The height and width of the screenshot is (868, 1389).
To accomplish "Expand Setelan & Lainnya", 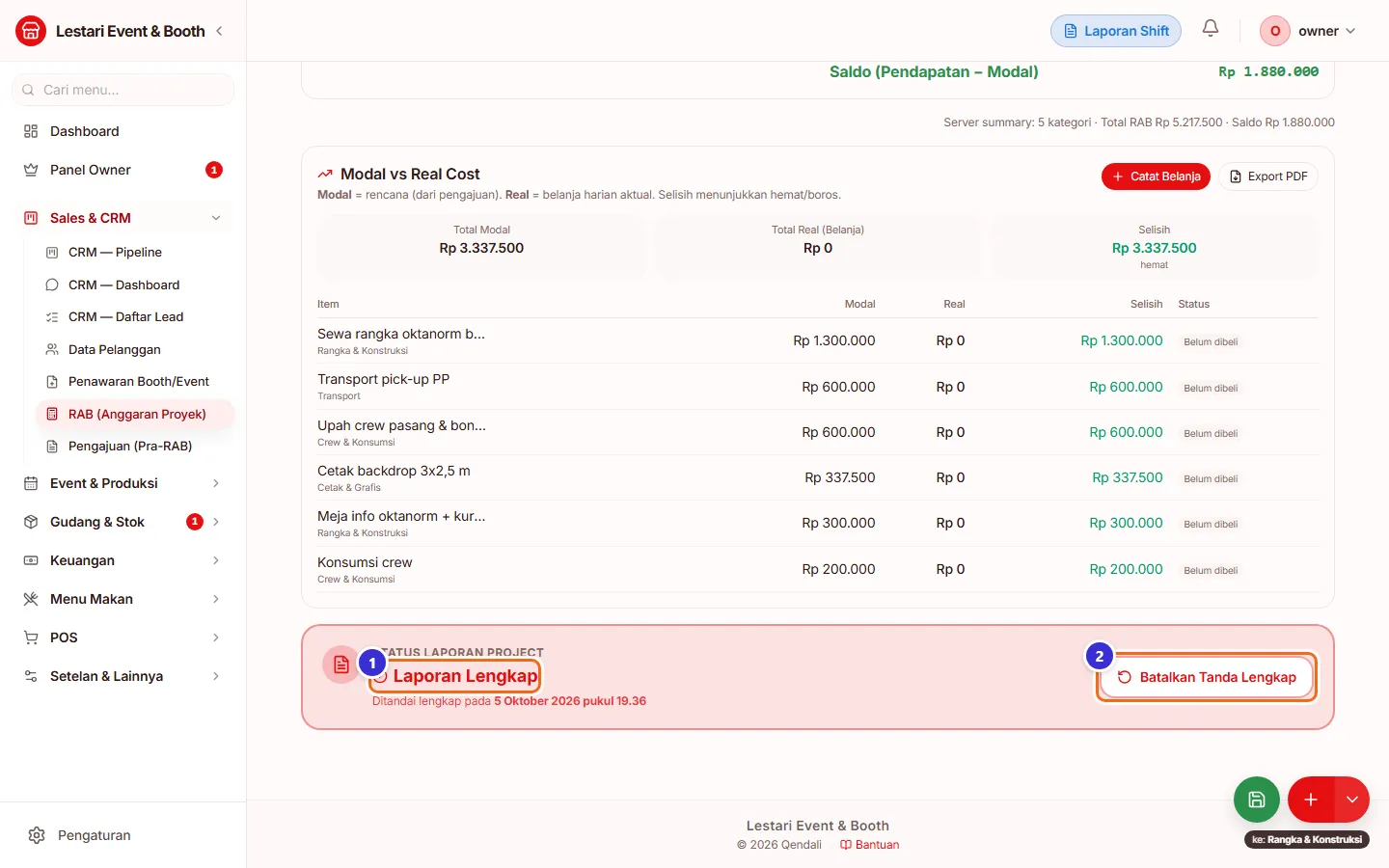I will 123,676.
